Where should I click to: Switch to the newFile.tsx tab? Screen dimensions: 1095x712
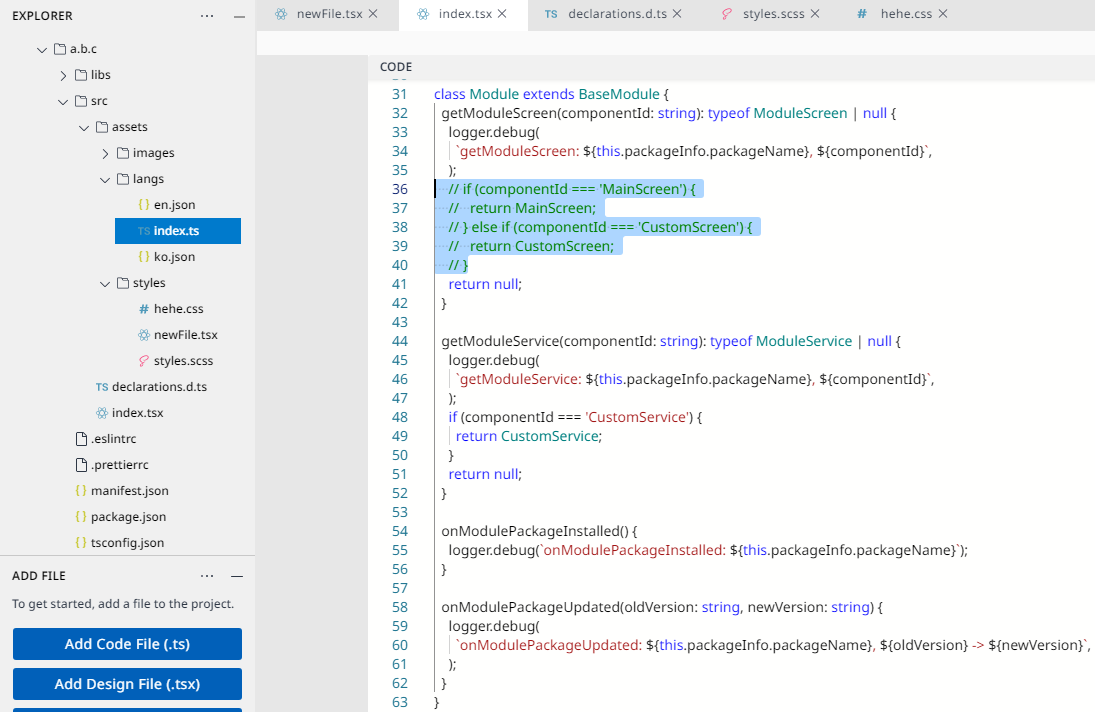click(328, 14)
